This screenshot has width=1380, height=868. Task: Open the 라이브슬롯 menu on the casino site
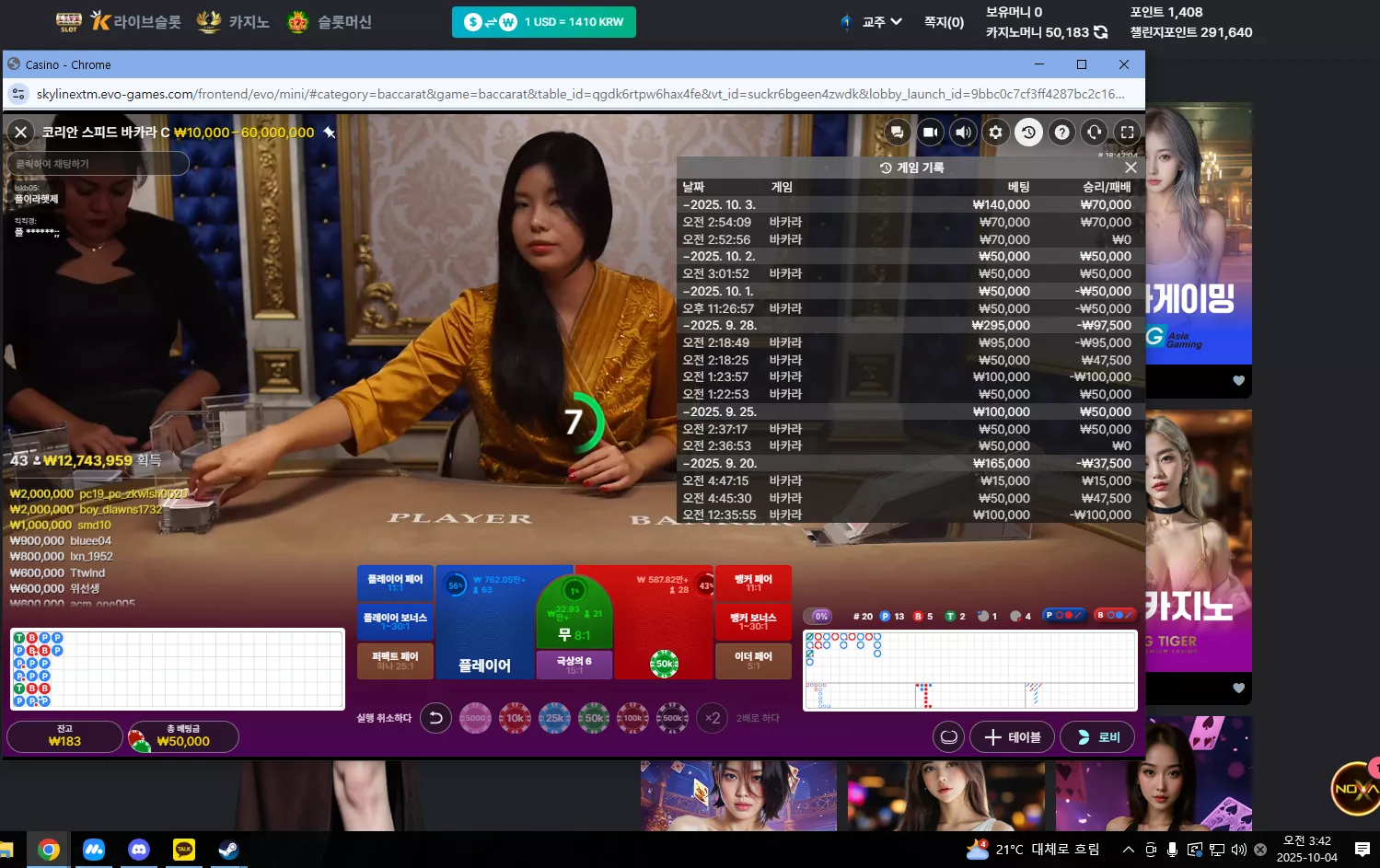pos(135,21)
